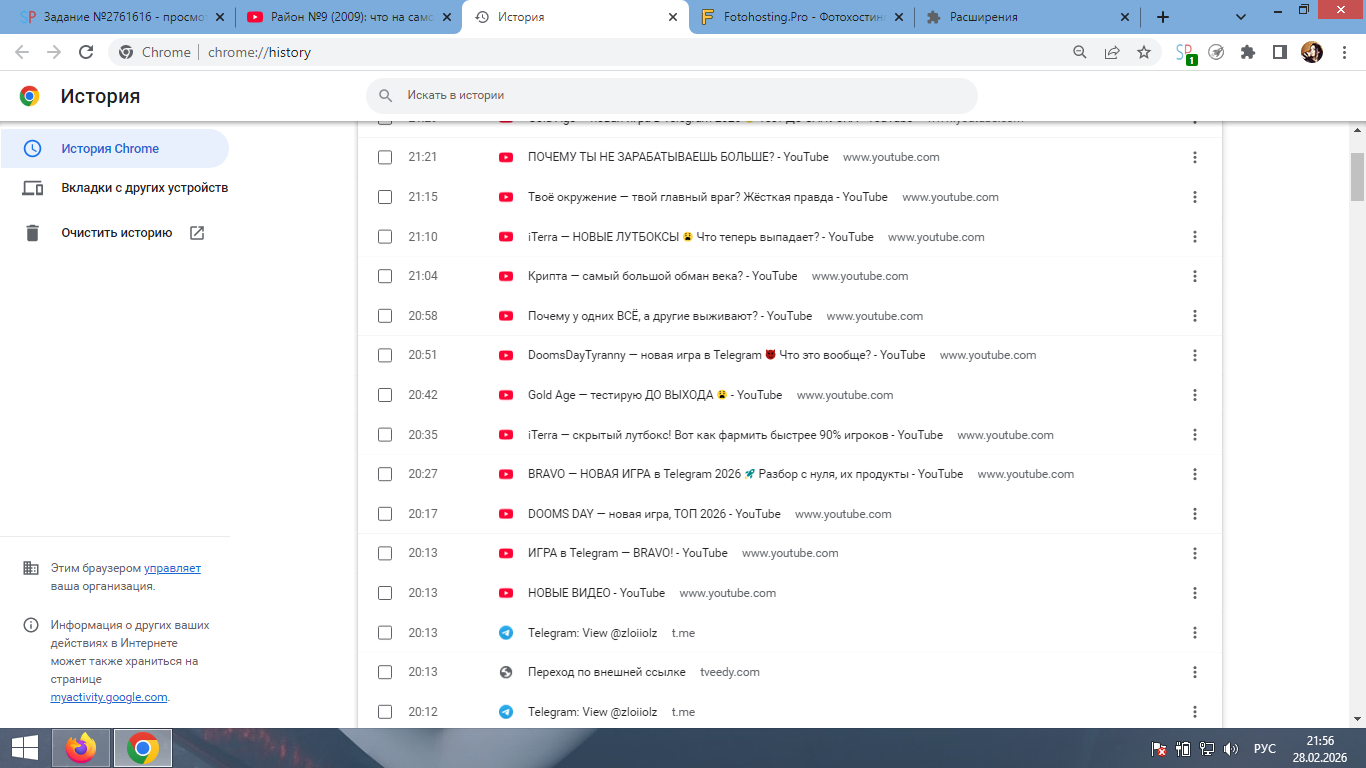The height and width of the screenshot is (768, 1366).
Task: Check the box for iTerra НОВЫЕ ЛУТБОКСЫ entry
Action: [385, 237]
